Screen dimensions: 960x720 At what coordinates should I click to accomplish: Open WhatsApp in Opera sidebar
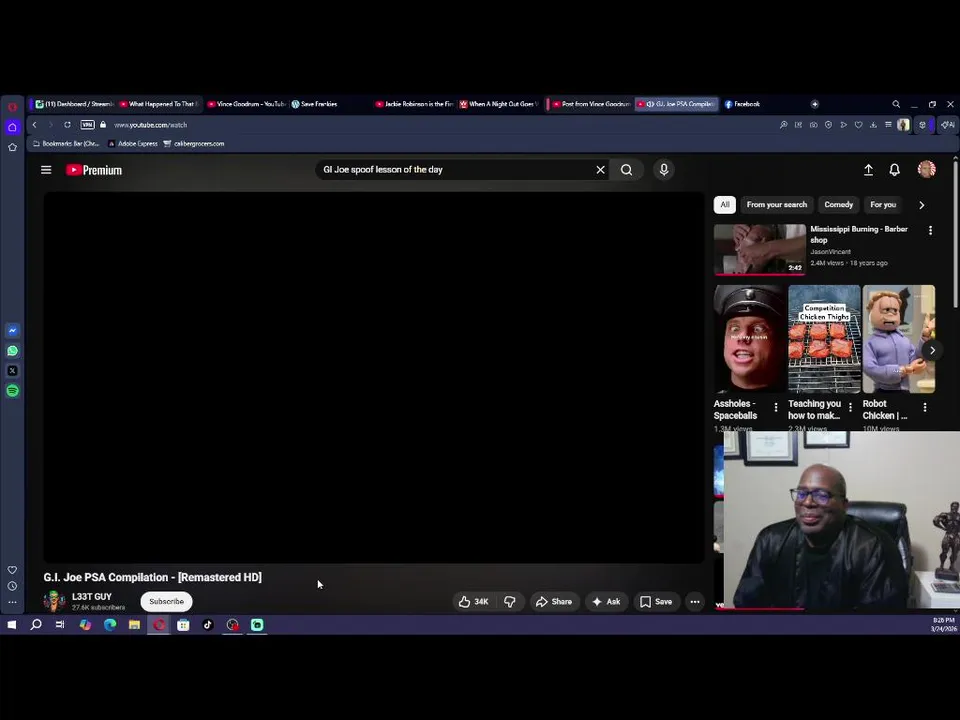pyautogui.click(x=12, y=350)
